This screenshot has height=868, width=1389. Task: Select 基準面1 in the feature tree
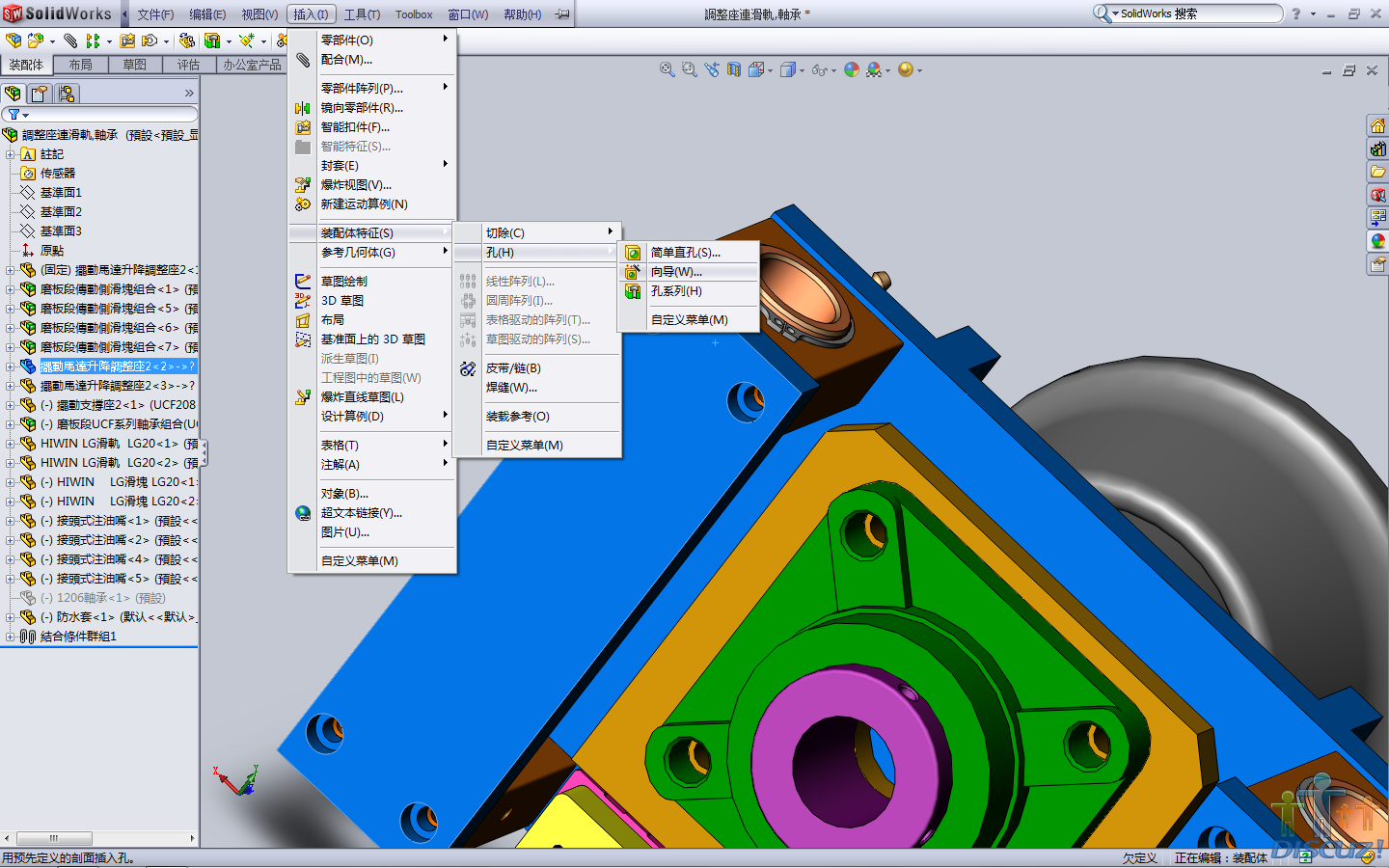coord(61,193)
